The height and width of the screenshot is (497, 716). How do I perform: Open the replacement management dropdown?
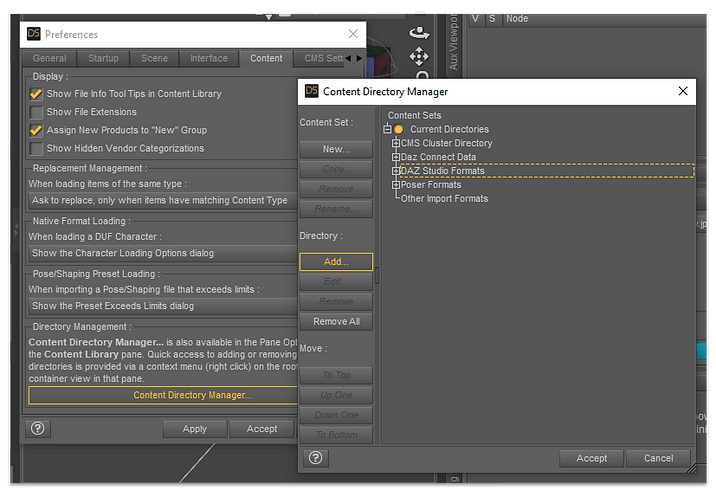tap(163, 201)
